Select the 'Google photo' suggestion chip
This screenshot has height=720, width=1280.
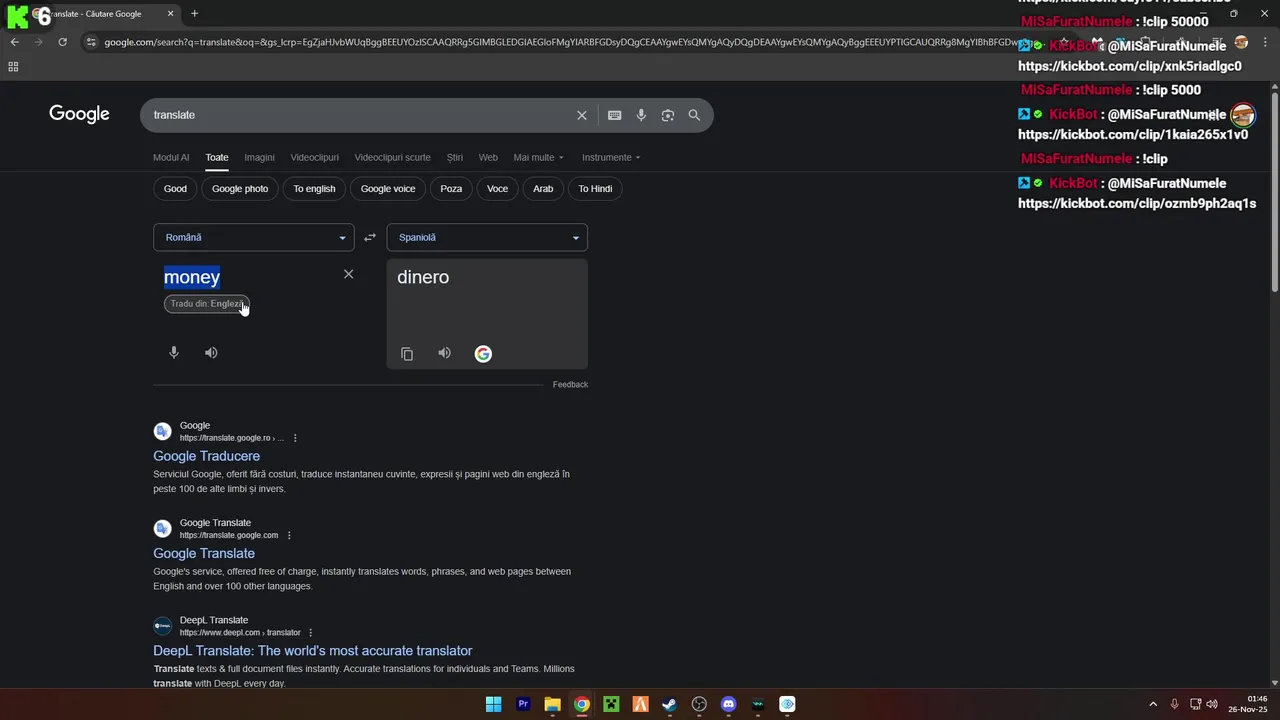(x=240, y=188)
